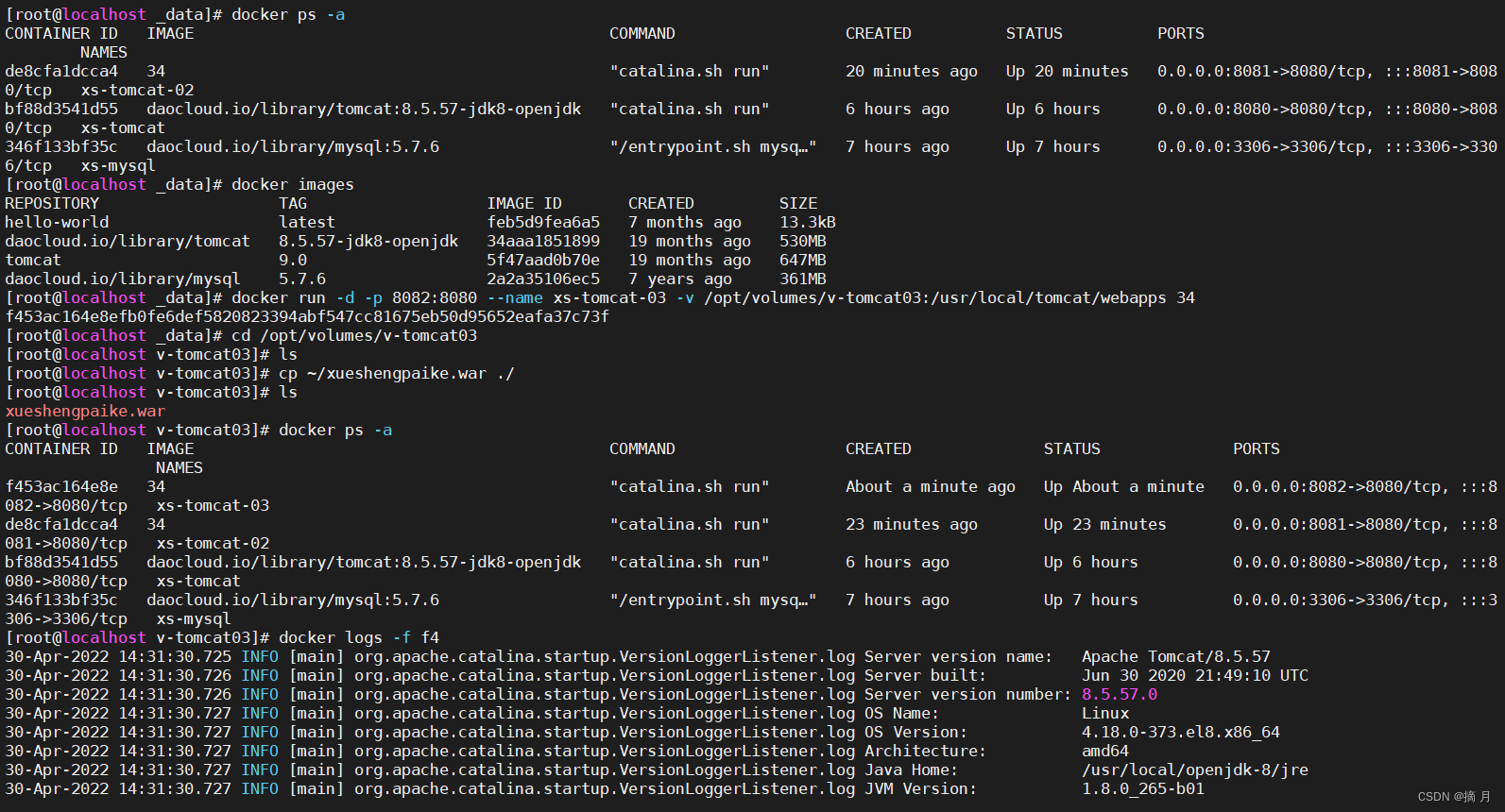The height and width of the screenshot is (812, 1505).
Task: Click the 8.5.57-jdk8-openjdk tag in images list
Action: click(x=368, y=241)
